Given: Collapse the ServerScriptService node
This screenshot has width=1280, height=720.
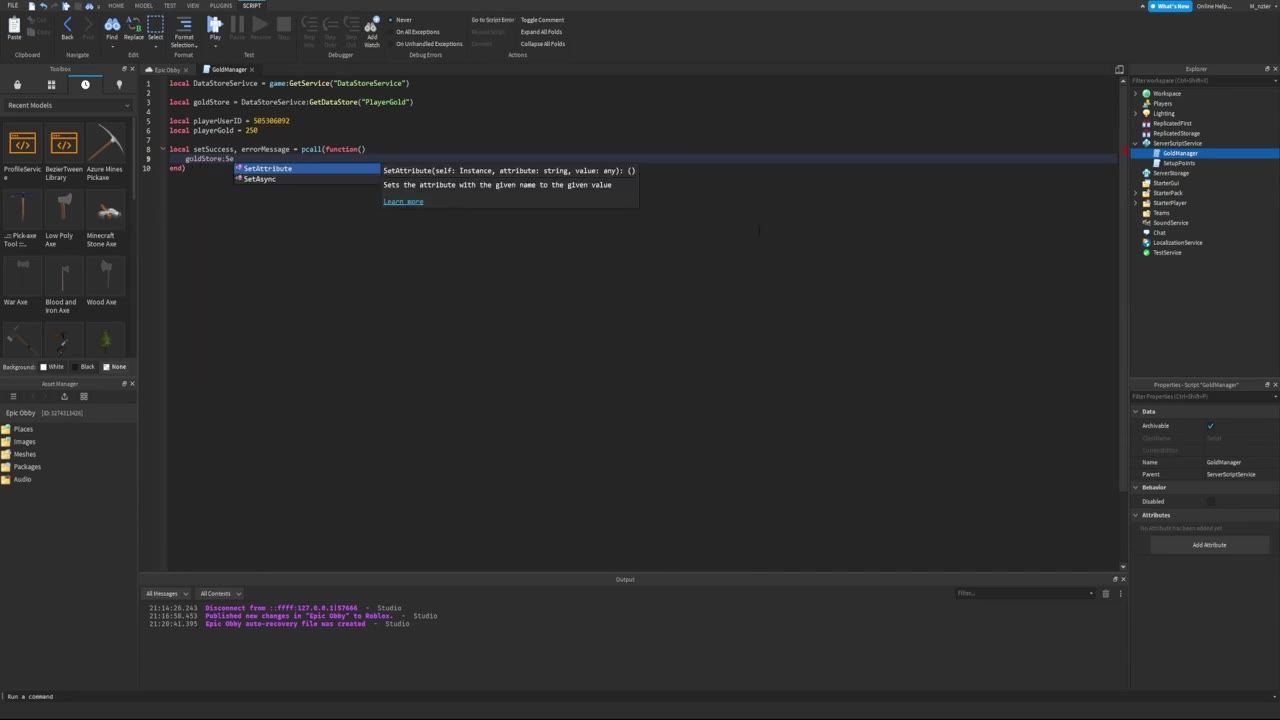Looking at the screenshot, I should 1136,143.
